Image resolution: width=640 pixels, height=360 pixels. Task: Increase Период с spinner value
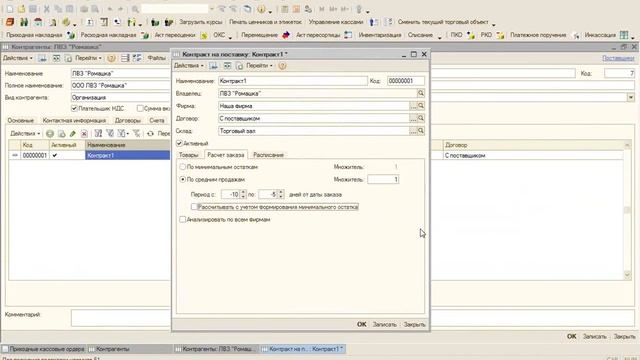tap(244, 192)
